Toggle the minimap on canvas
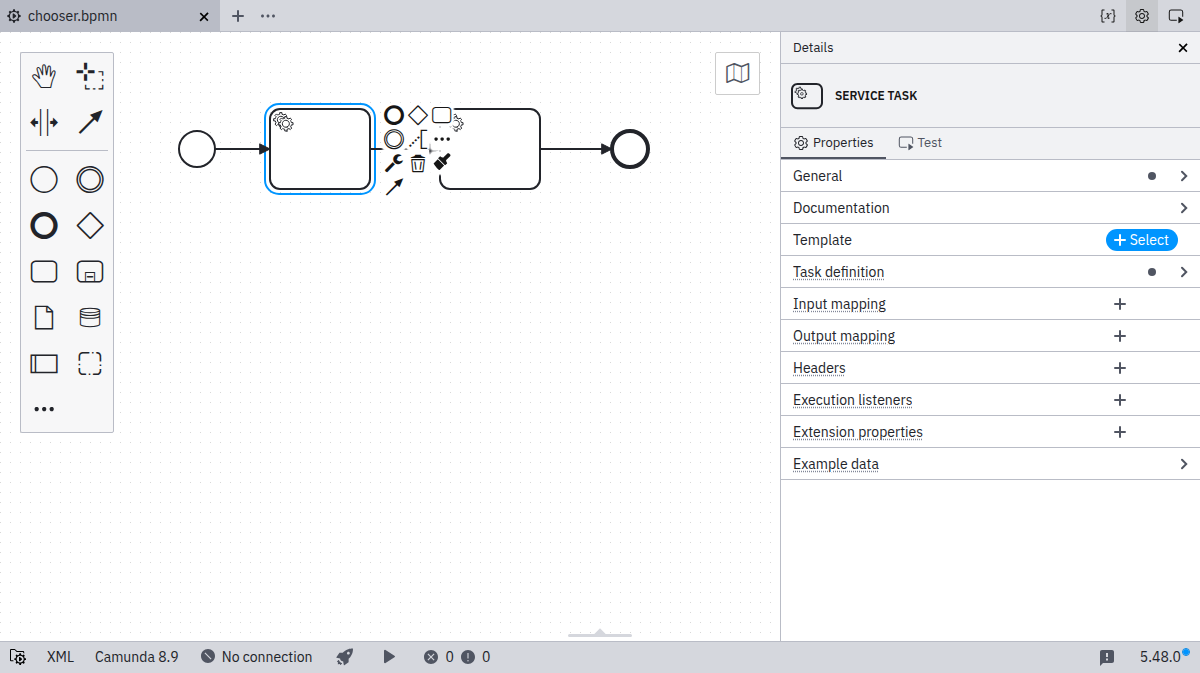 tap(737, 73)
